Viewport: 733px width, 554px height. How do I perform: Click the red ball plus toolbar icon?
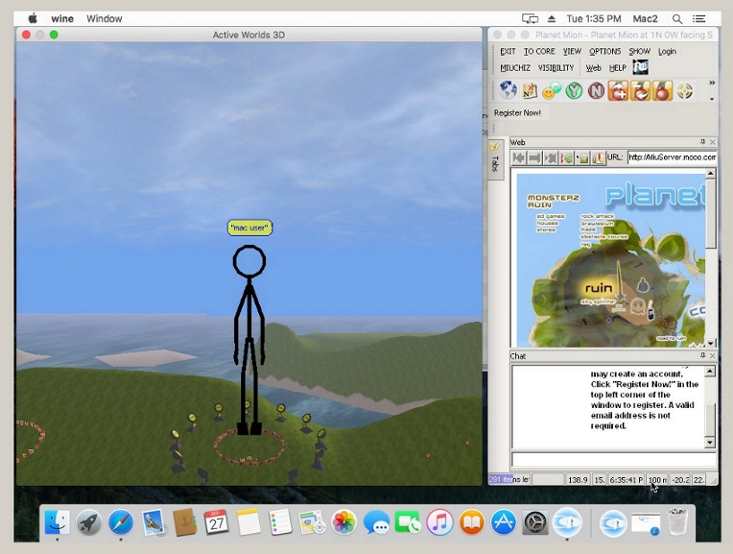click(x=618, y=91)
